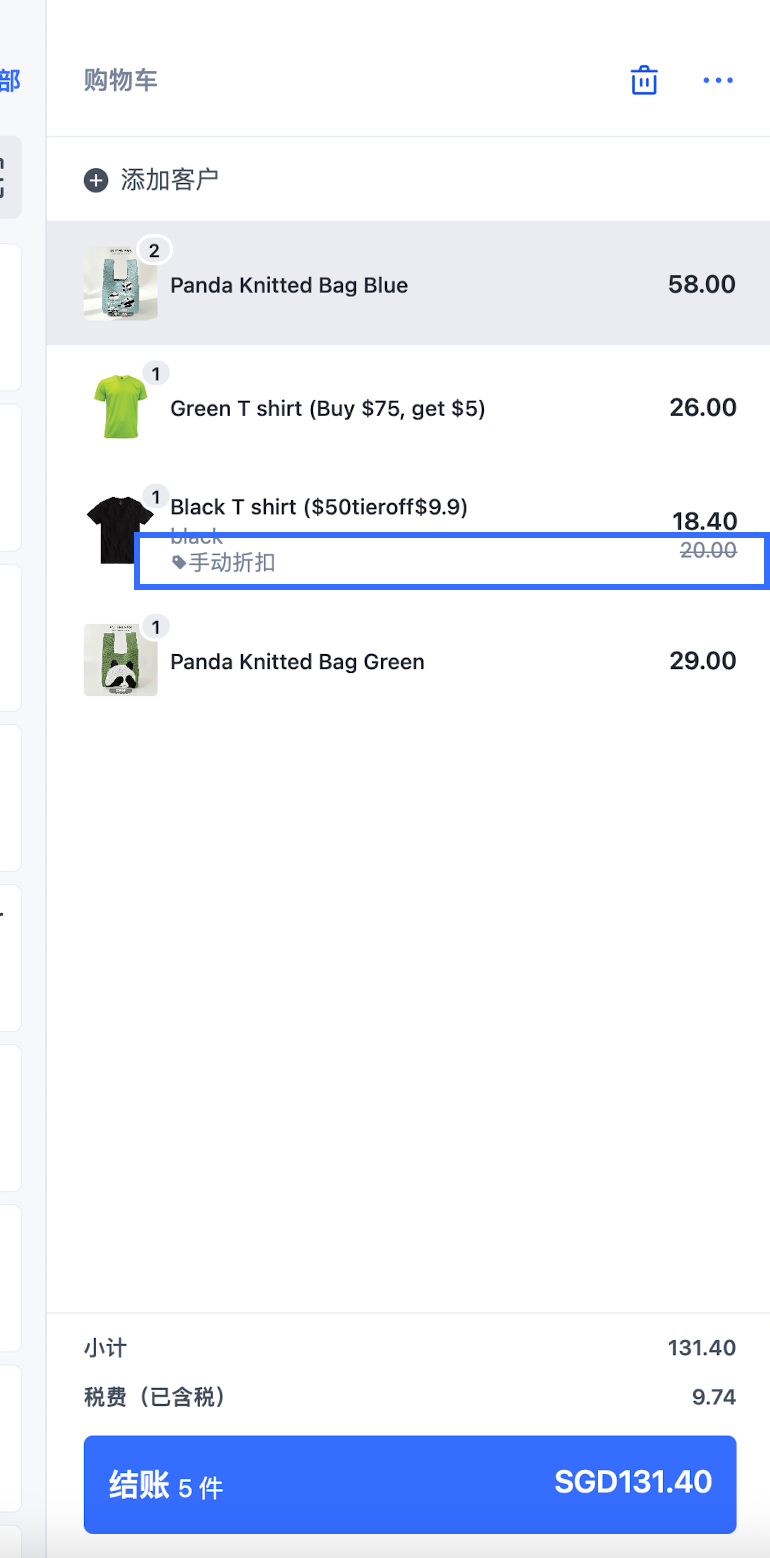Click the black T shirt product image
The image size is (770, 1558).
coord(121,529)
